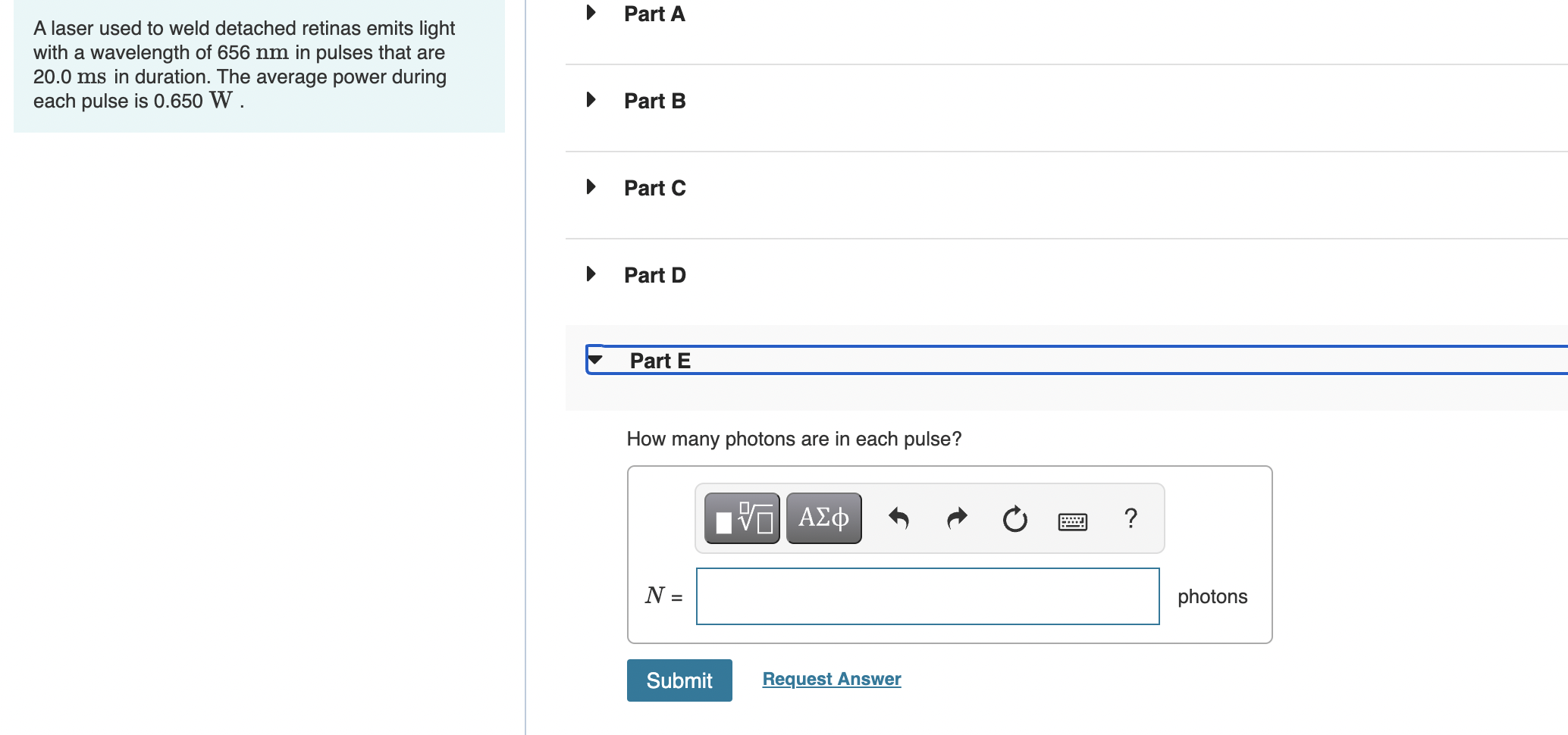Click the problem statement about the laser
This screenshot has width=1568, height=735.
[x=244, y=64]
